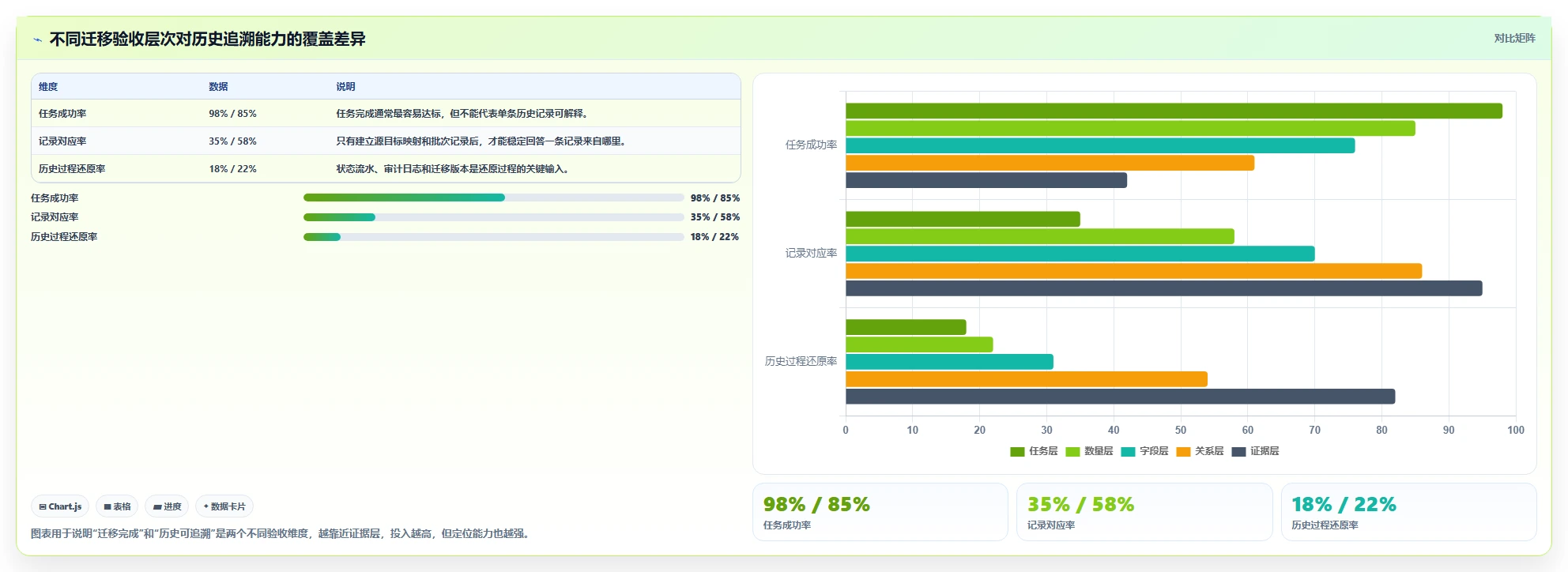
Task: Click the teal 字段层 bar in 任务成功率 group
Action: (x=1100, y=145)
